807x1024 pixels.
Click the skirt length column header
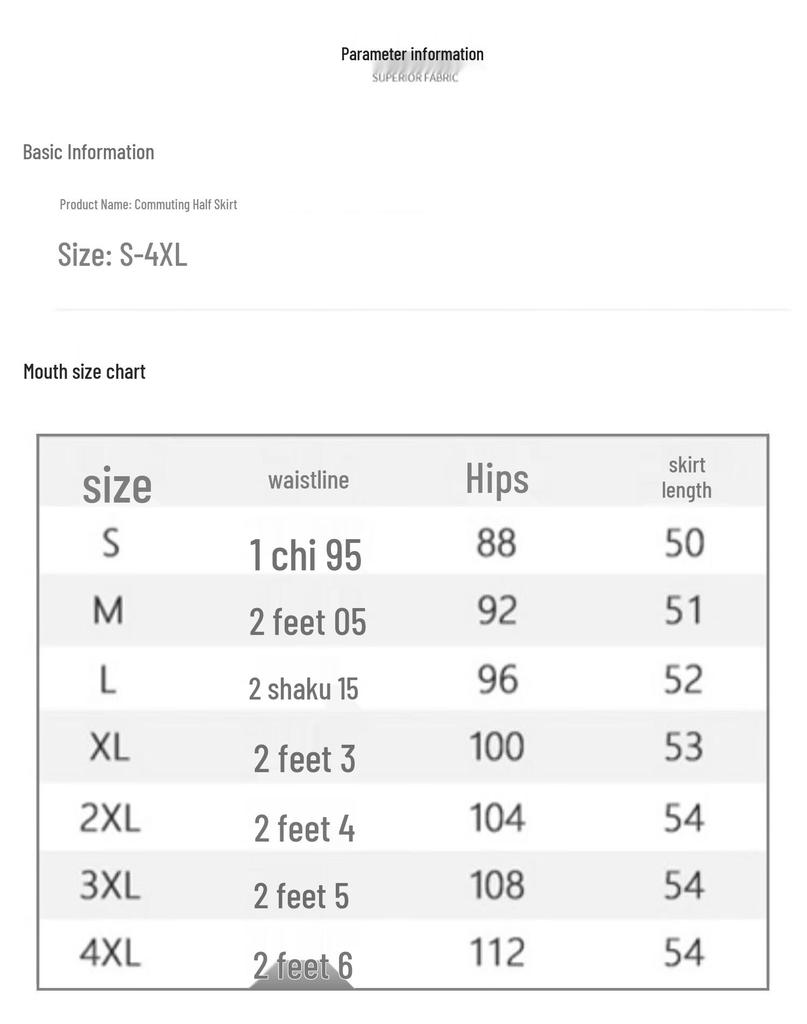(x=686, y=477)
